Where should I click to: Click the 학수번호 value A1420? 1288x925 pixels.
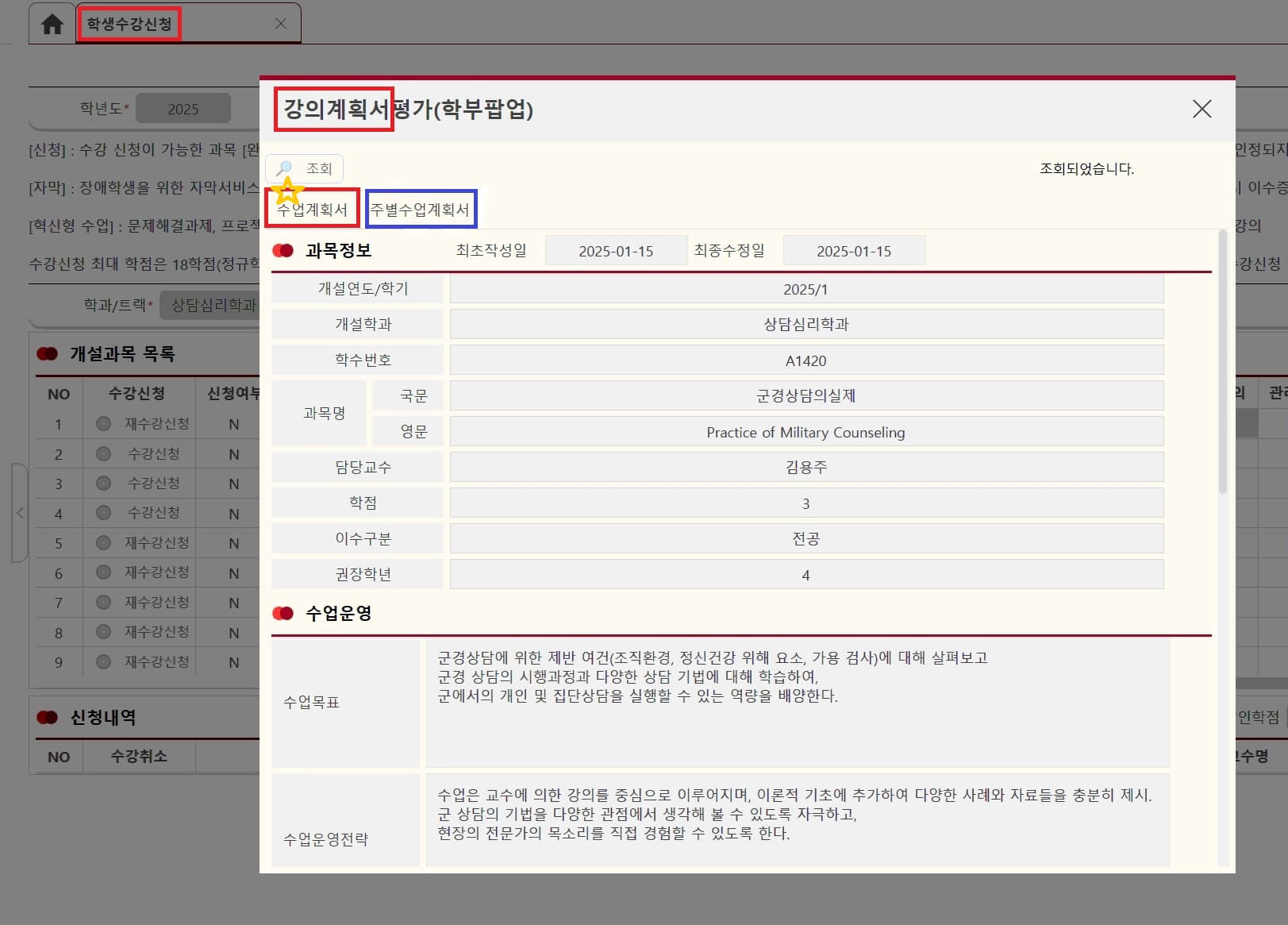tap(806, 360)
